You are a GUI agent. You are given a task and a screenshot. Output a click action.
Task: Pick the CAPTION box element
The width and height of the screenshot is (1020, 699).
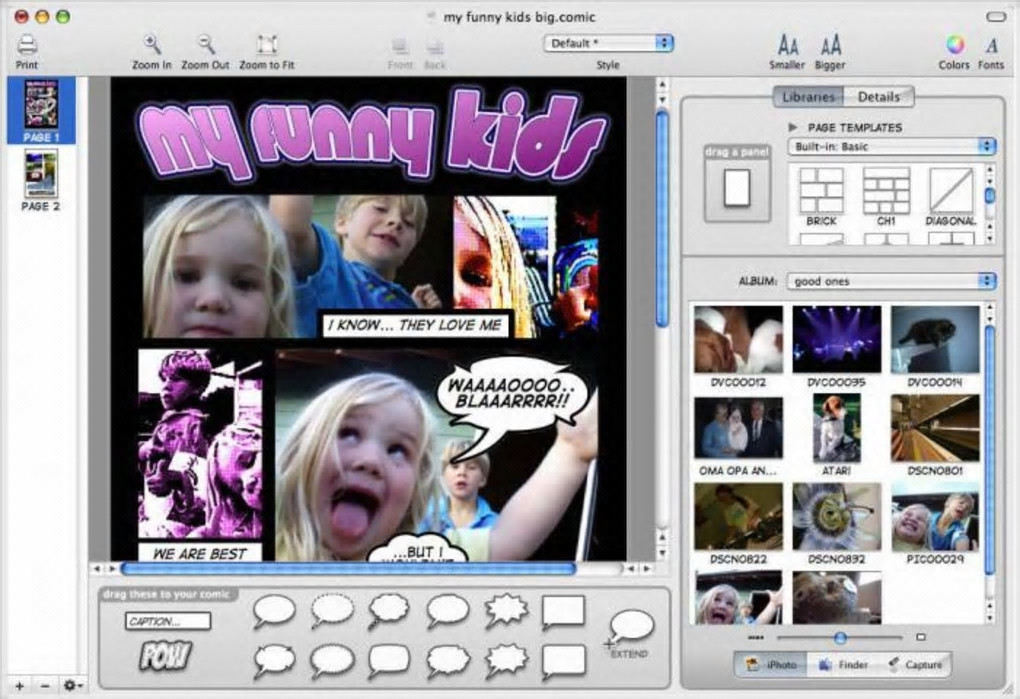tap(168, 621)
